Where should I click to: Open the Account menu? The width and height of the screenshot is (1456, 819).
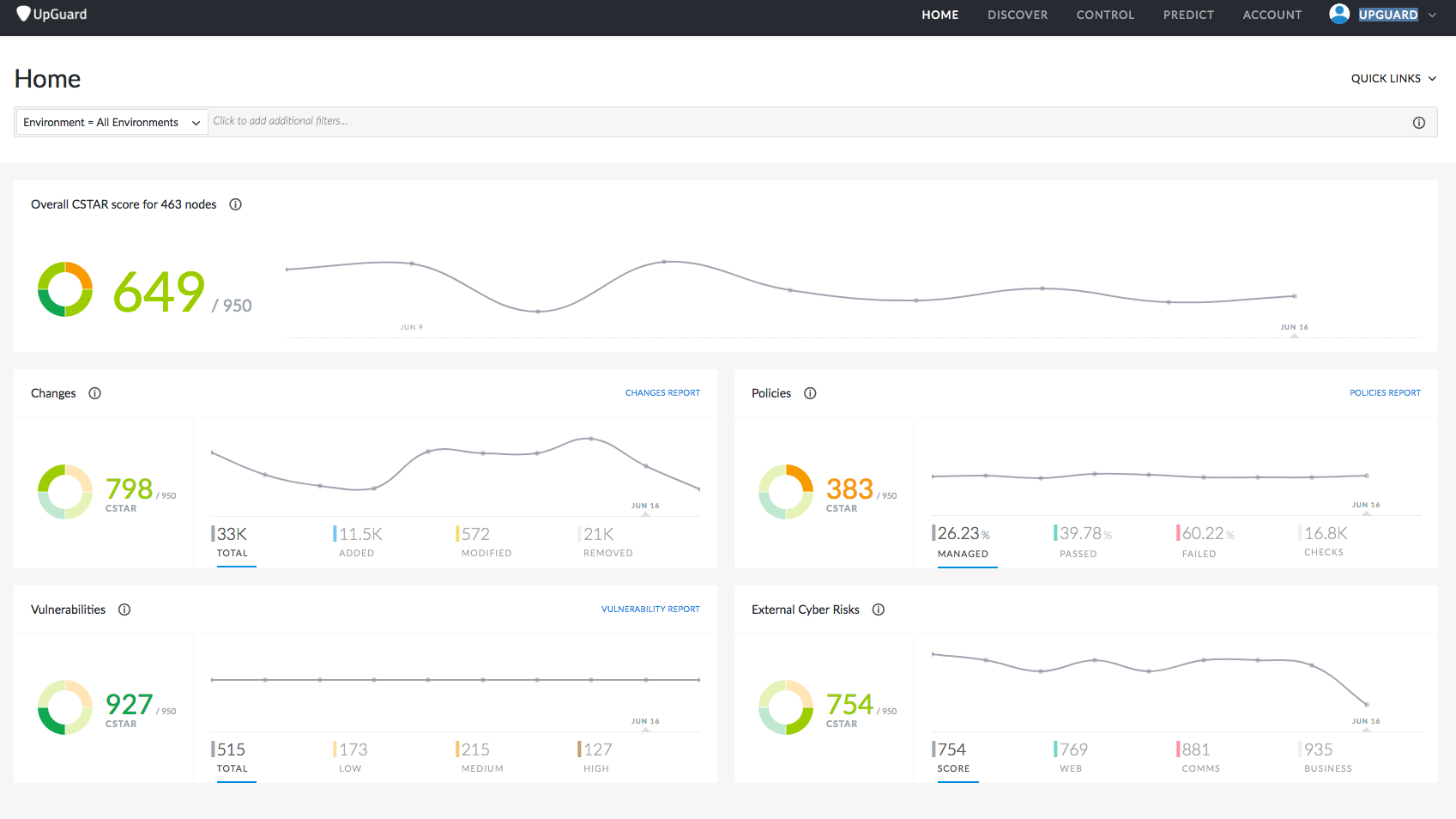pos(1272,15)
